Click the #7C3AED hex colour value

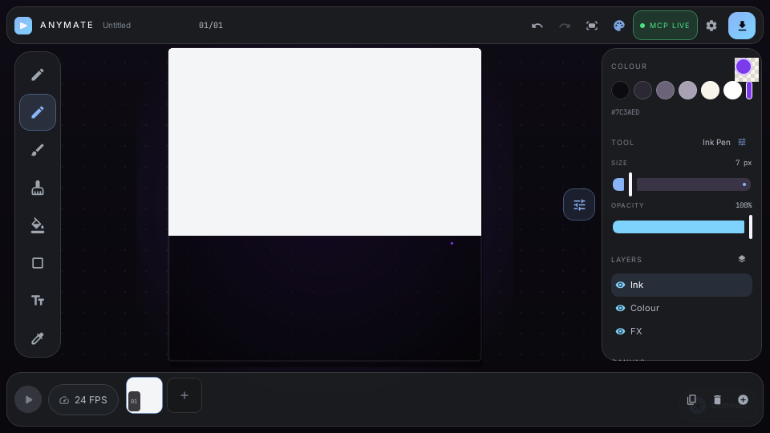point(625,112)
